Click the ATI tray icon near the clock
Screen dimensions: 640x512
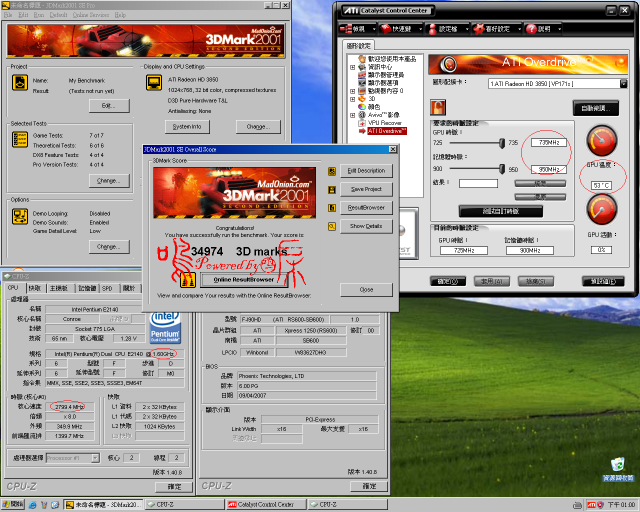tap(591, 505)
